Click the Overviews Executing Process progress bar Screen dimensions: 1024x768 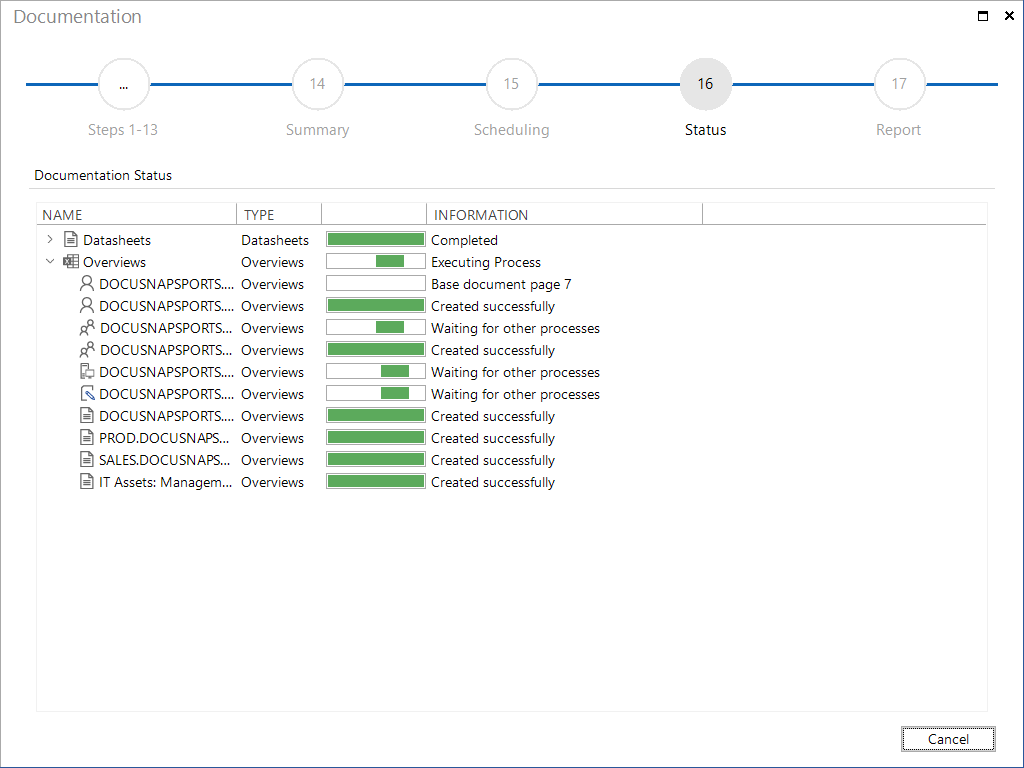[x=376, y=262]
